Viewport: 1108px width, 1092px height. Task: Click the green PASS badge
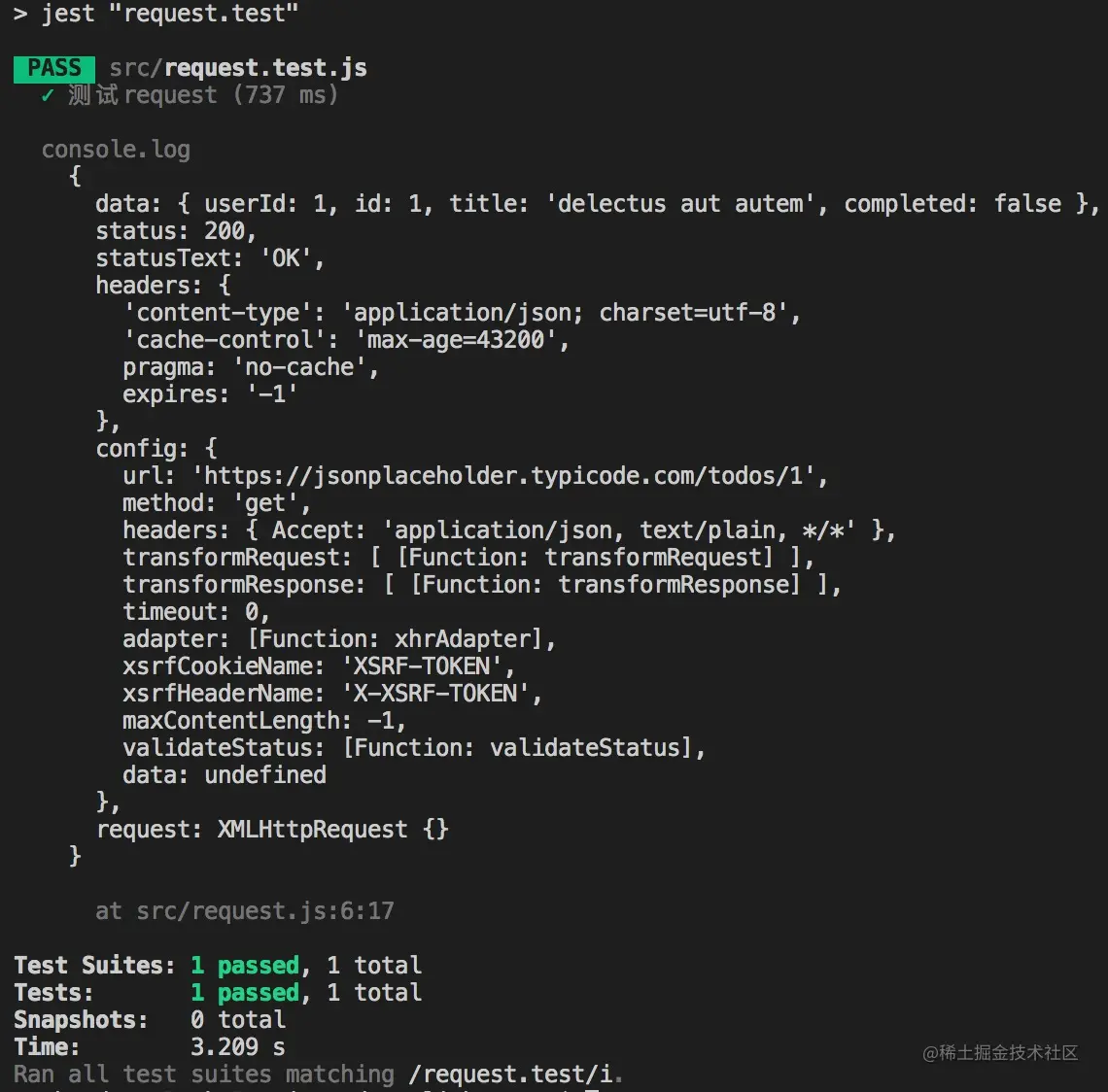coord(54,69)
